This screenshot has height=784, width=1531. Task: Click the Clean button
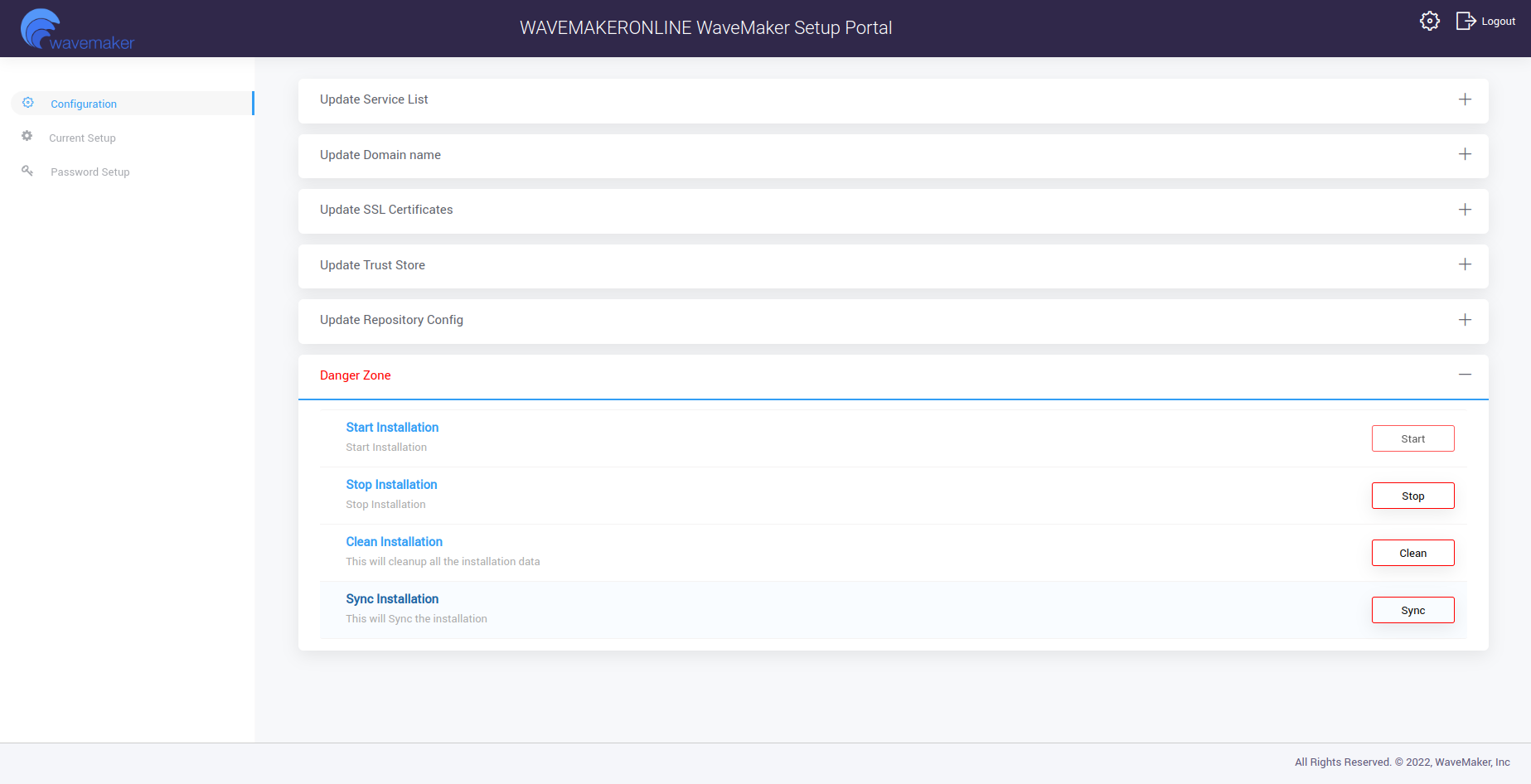[1412, 553]
